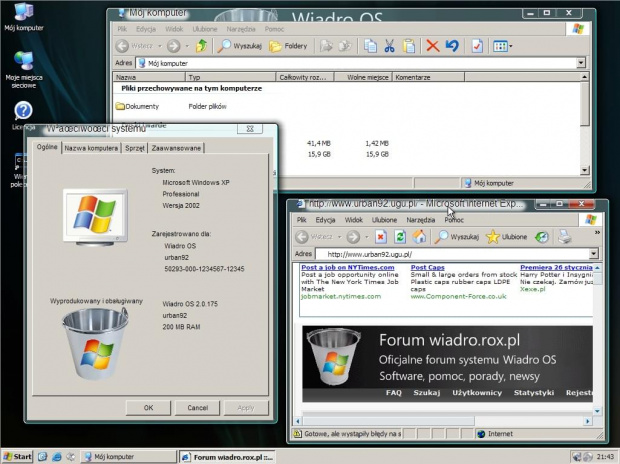Click the Mój komputer address field

(356, 63)
